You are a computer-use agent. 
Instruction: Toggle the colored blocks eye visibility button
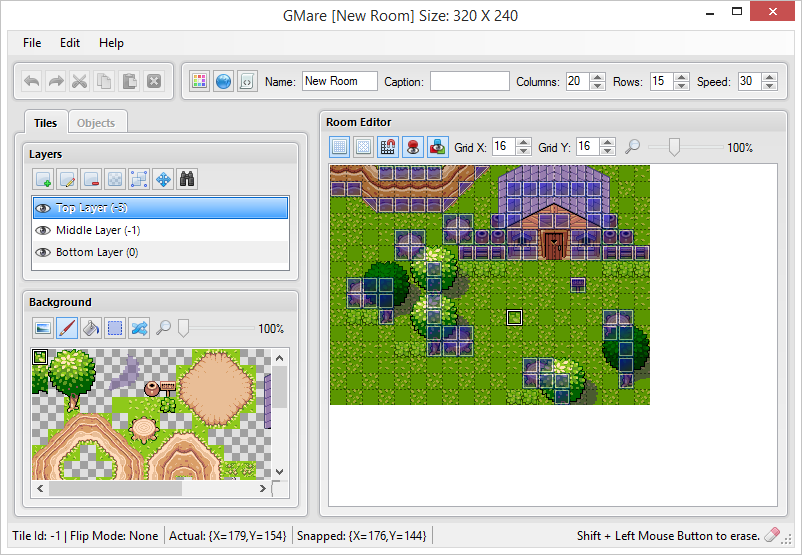click(438, 147)
